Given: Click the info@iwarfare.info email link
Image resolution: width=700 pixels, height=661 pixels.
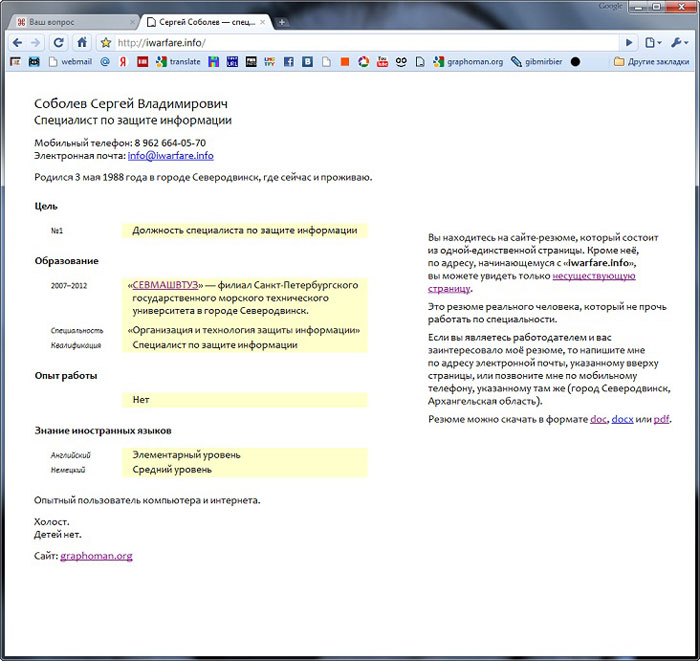Looking at the screenshot, I should [170, 156].
